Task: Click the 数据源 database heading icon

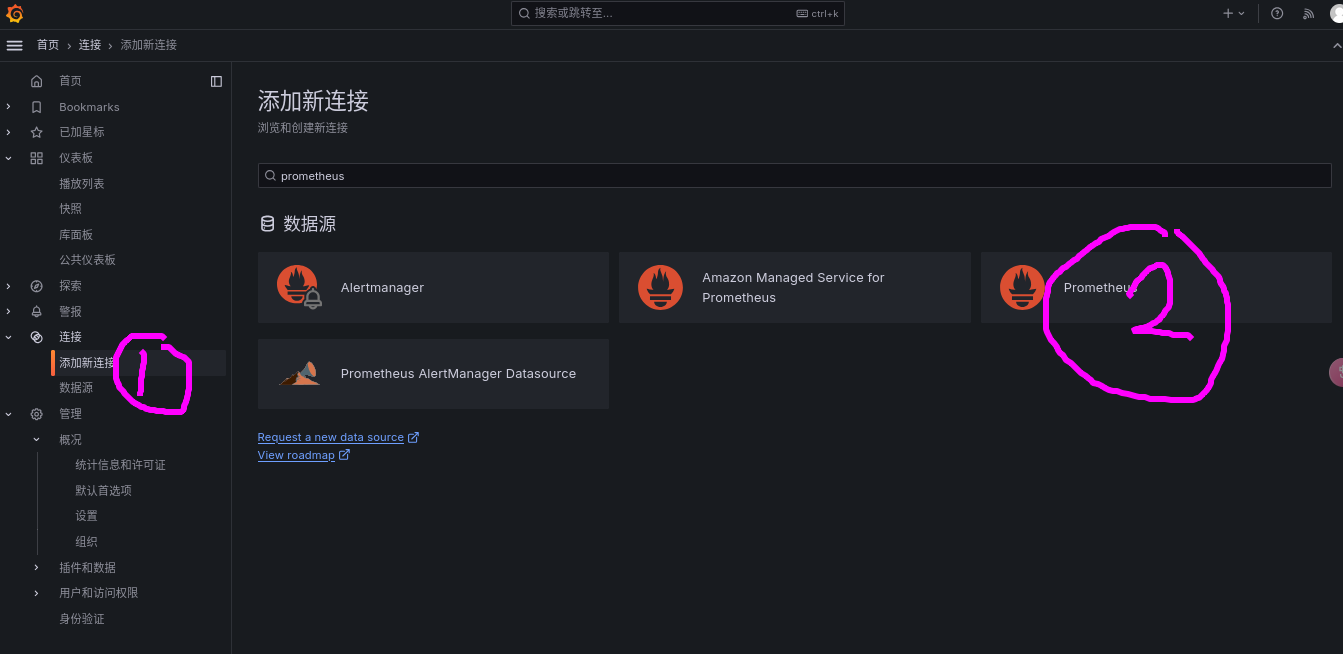Action: coord(267,224)
